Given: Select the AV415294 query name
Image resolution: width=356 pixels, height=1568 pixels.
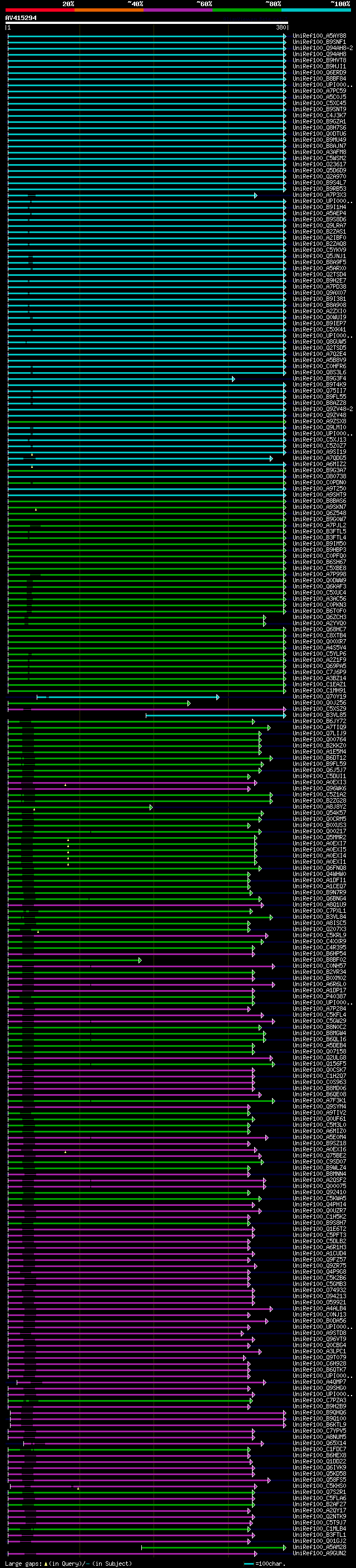Looking at the screenshot, I should tap(21, 18).
